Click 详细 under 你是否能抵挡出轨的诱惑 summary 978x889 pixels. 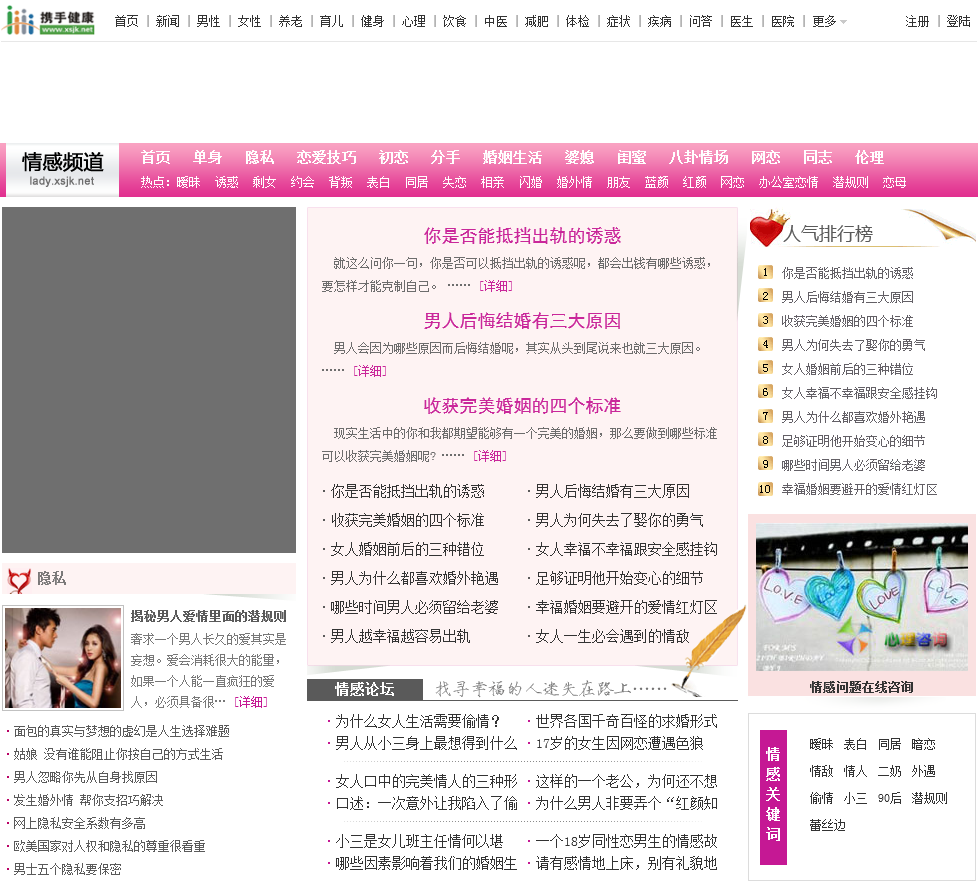[496, 286]
